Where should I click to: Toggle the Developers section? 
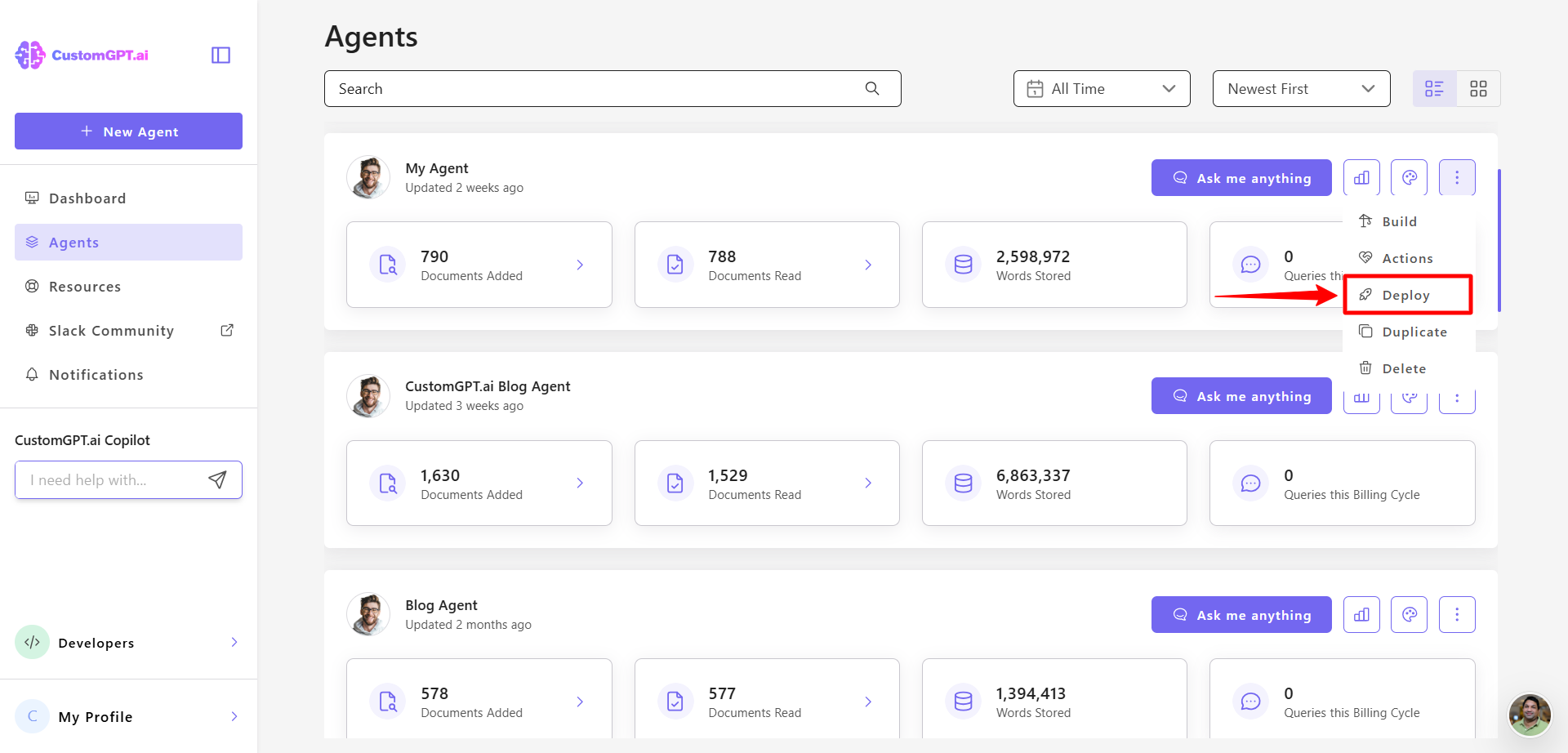coord(234,643)
